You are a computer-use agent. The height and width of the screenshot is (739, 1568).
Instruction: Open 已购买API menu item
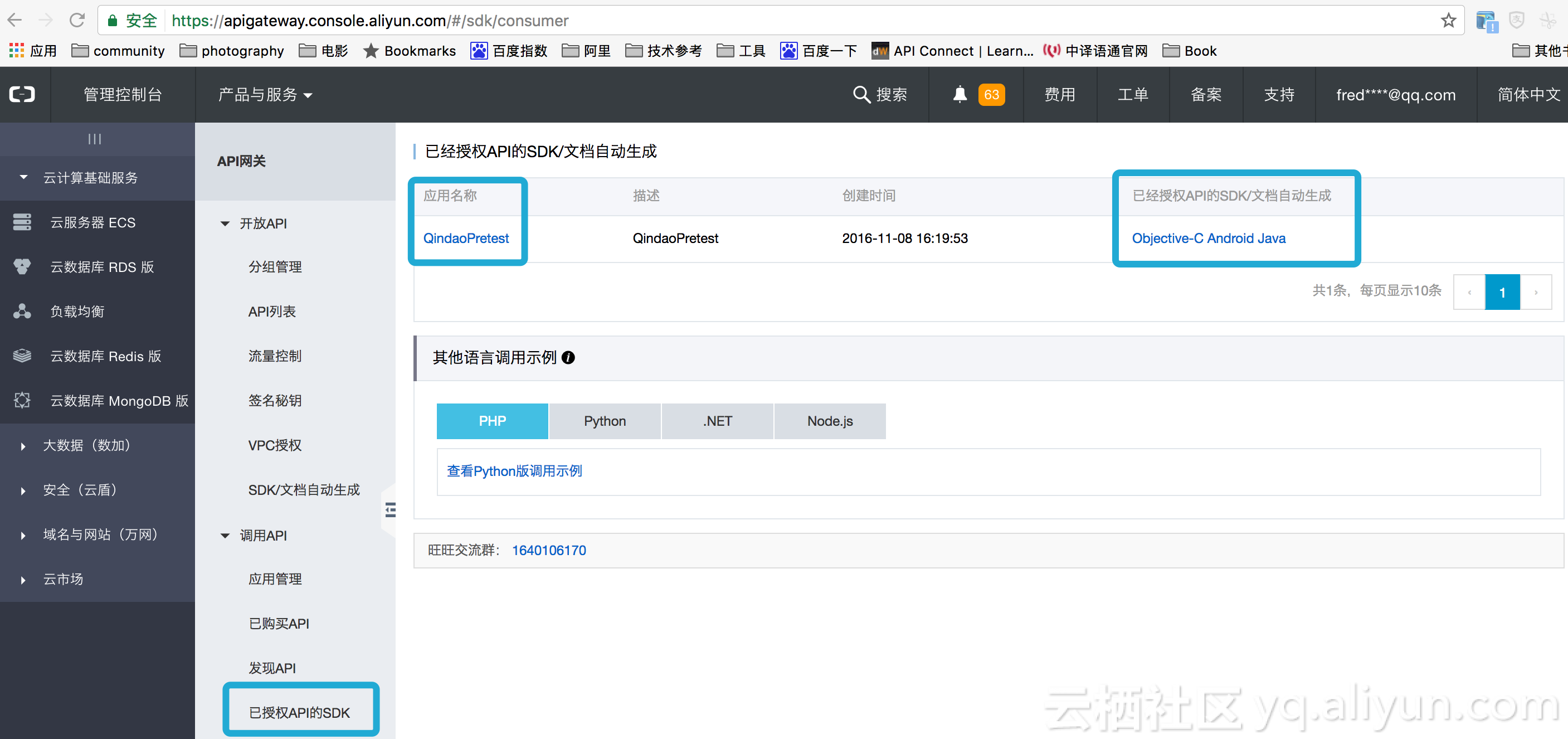click(279, 623)
